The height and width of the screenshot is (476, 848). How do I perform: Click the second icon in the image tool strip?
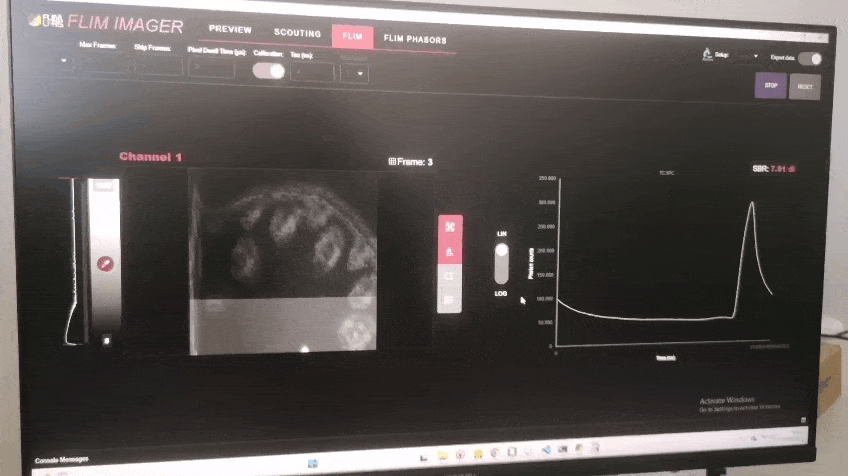(x=450, y=251)
